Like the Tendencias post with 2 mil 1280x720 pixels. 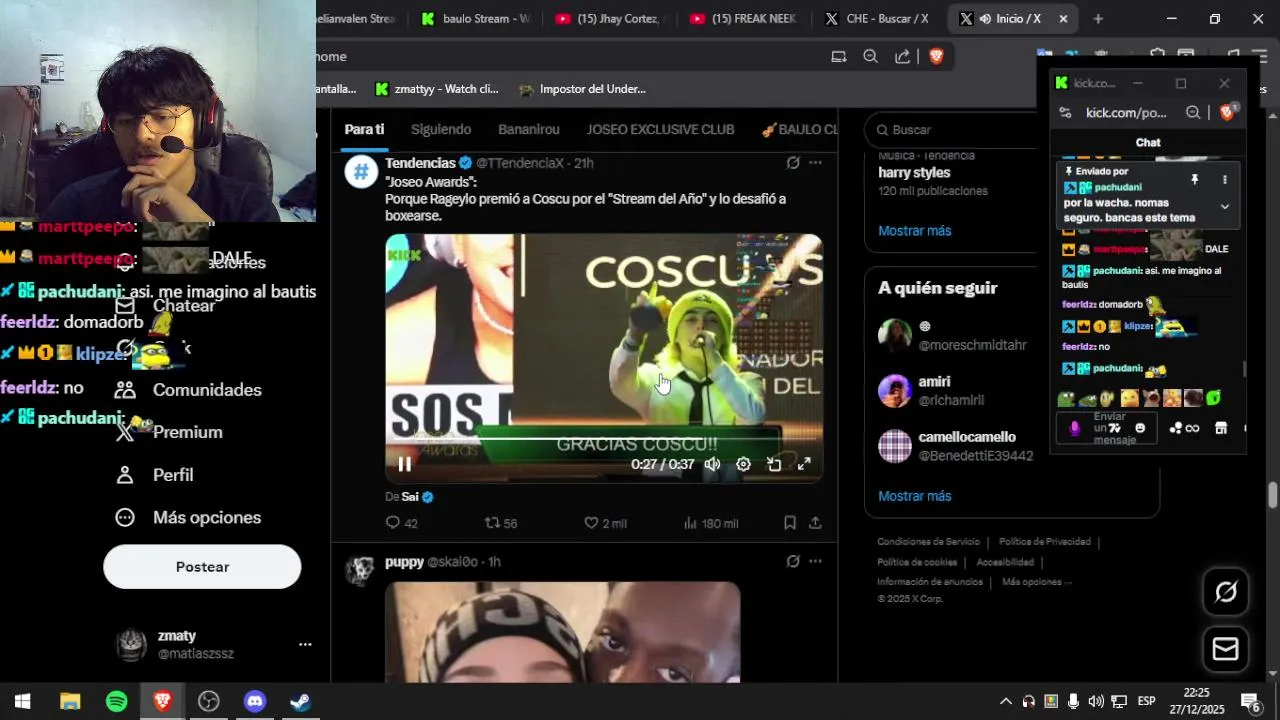coord(605,523)
